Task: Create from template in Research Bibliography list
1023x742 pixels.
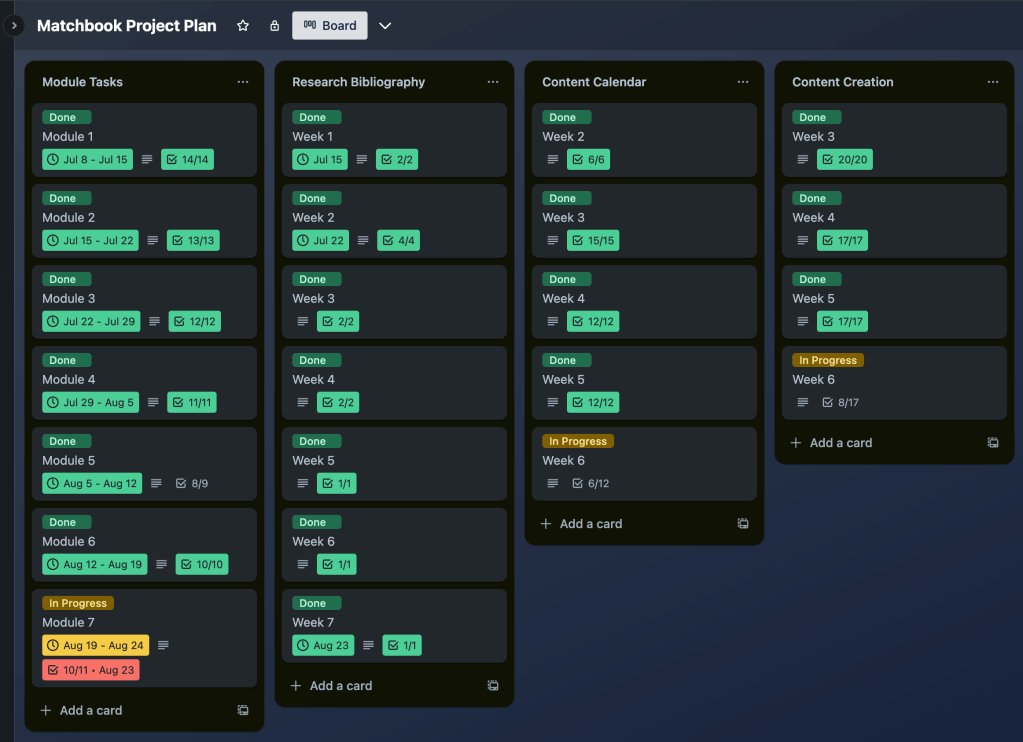Action: tap(493, 685)
